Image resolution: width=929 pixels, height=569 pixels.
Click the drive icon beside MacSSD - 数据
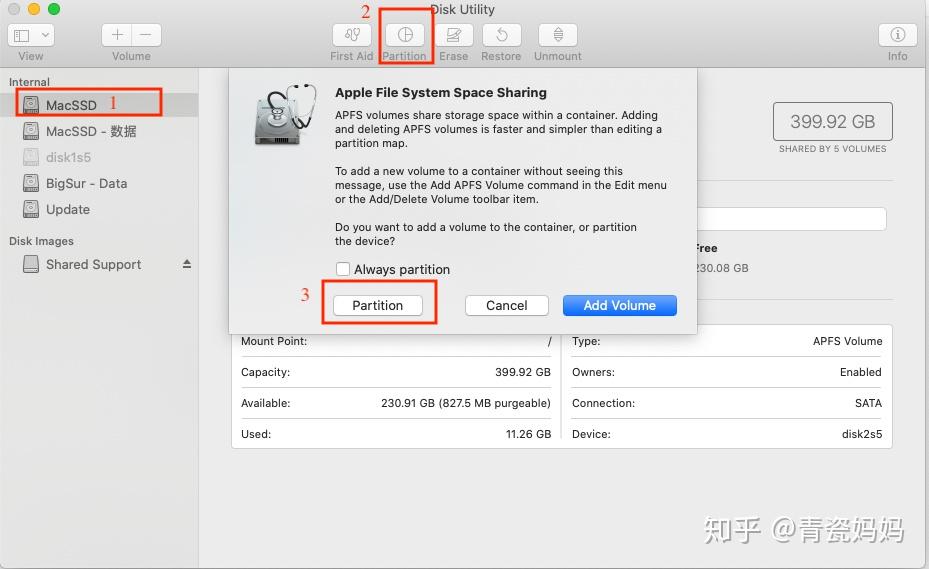(x=31, y=131)
